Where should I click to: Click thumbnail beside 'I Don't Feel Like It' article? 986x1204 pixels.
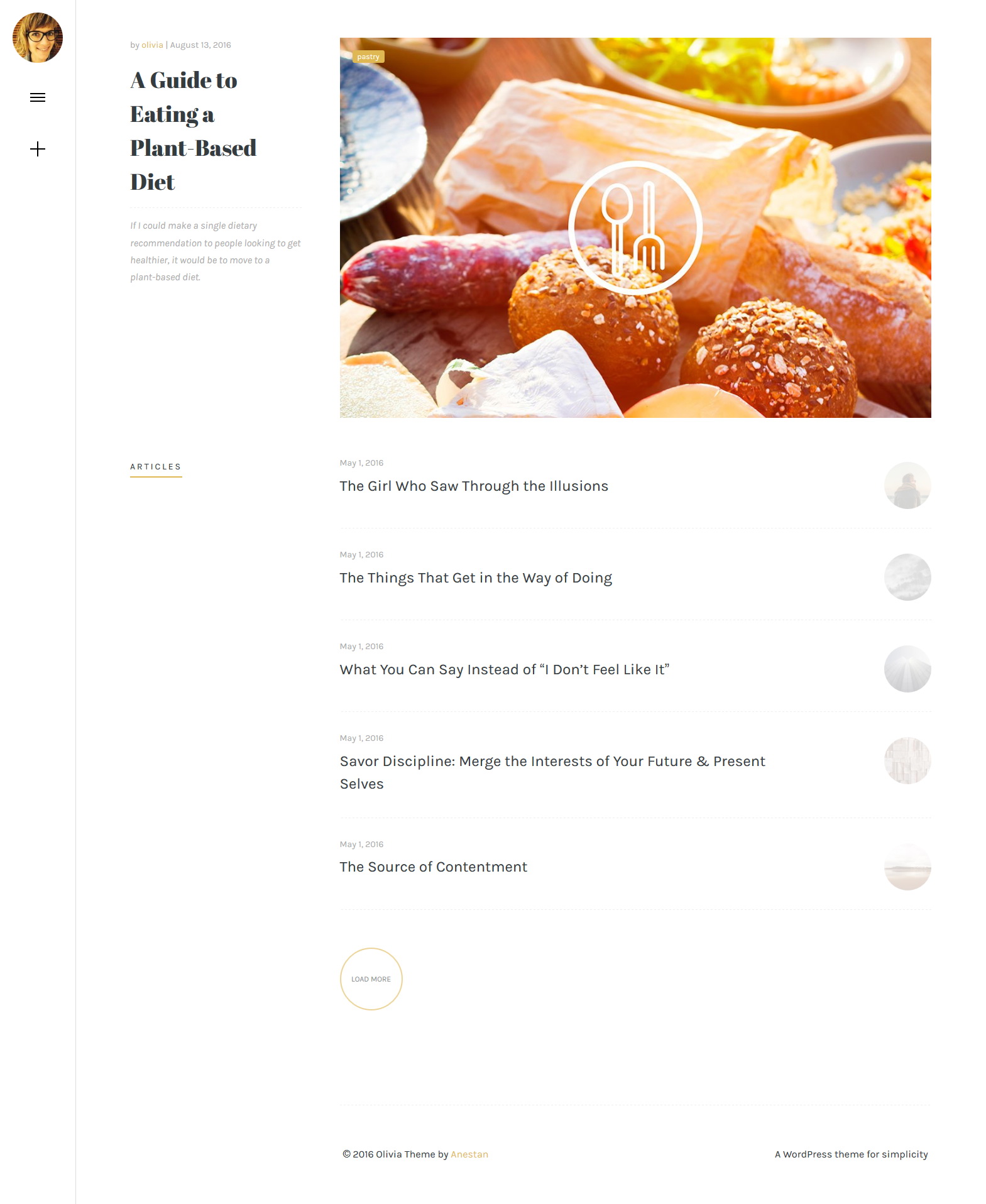pos(907,669)
